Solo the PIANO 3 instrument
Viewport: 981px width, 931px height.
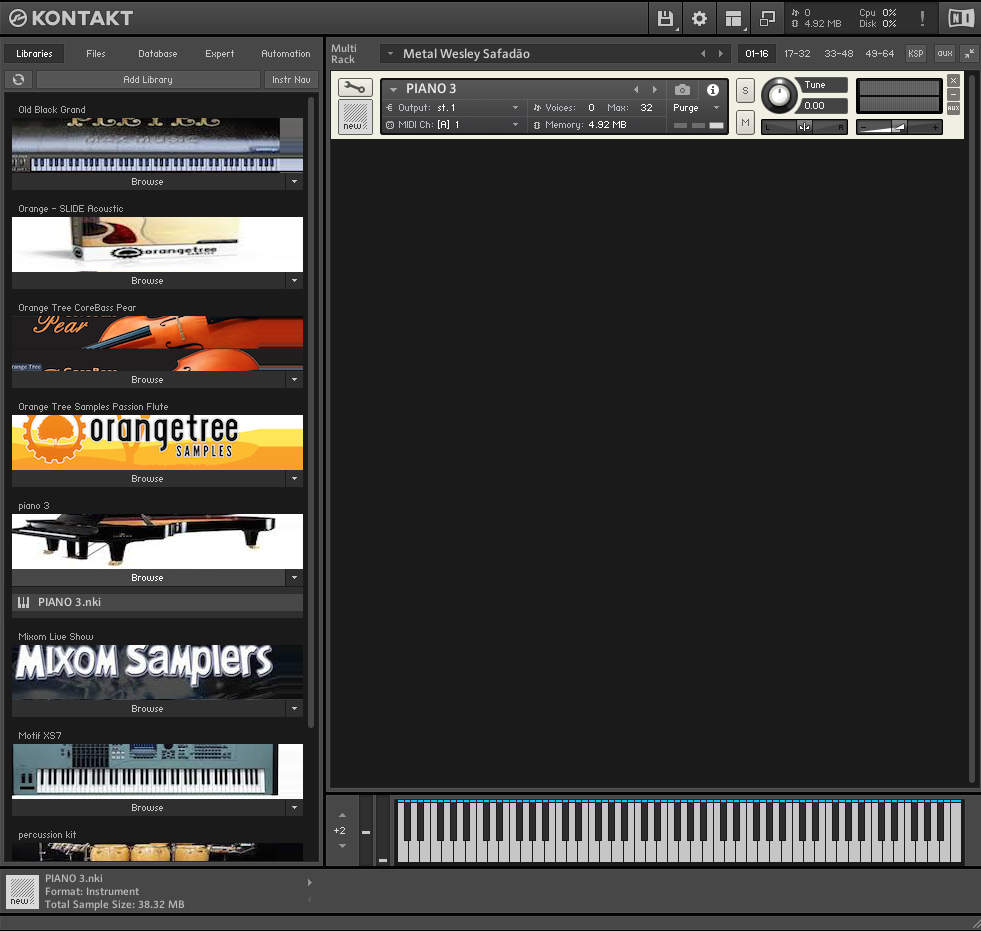point(745,91)
